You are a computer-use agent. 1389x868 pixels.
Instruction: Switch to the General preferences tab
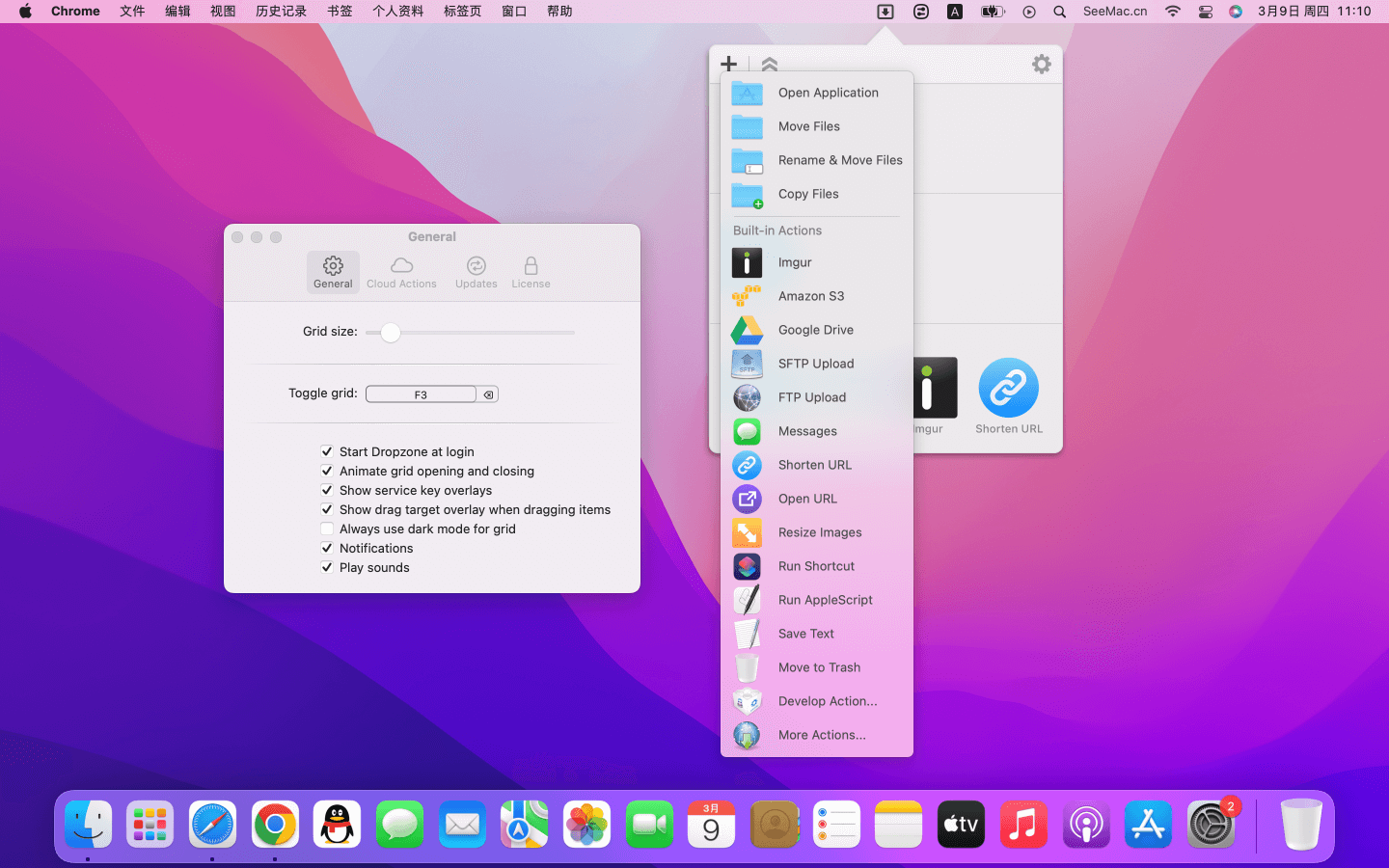pyautogui.click(x=333, y=272)
